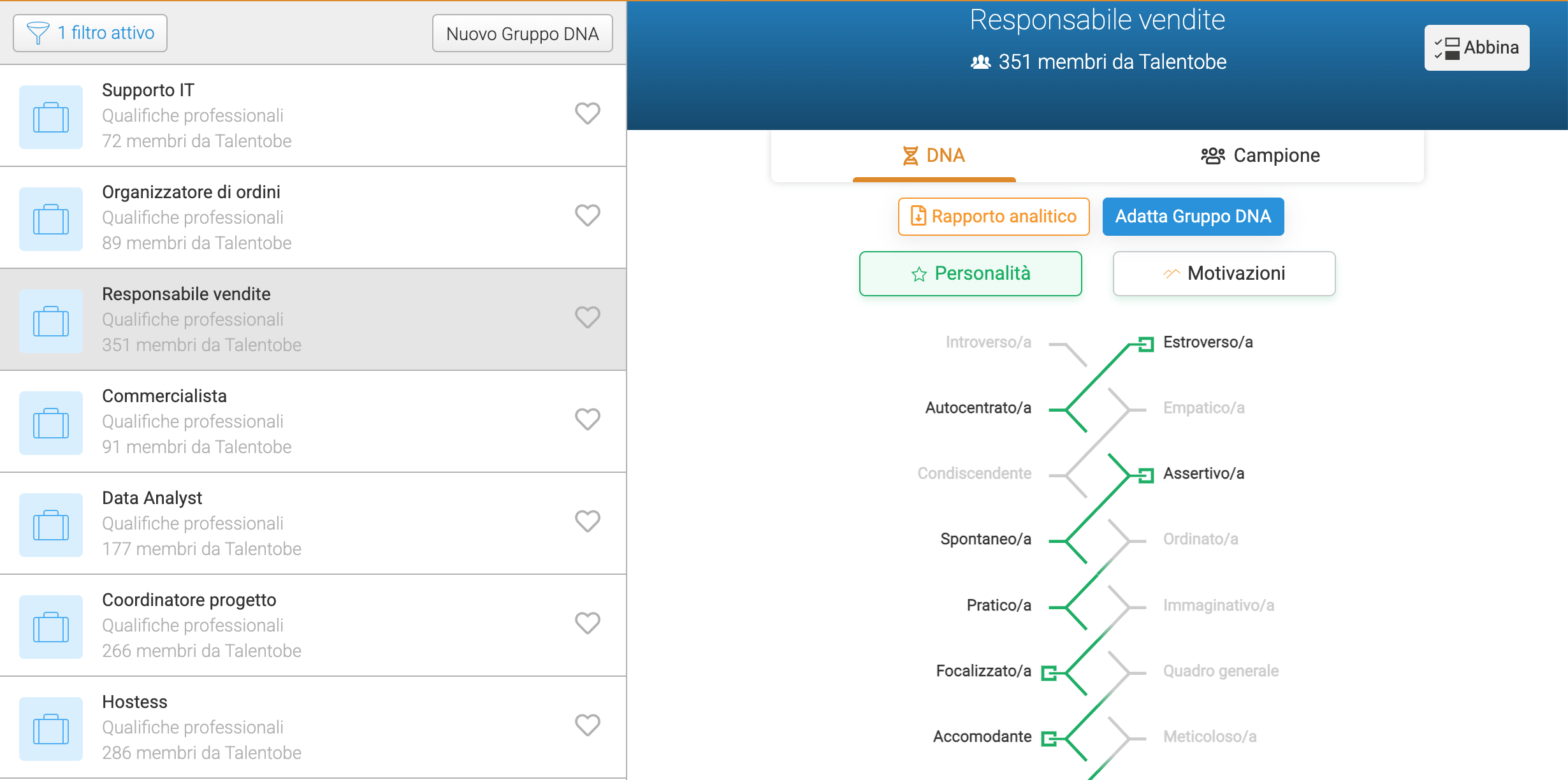Click the Assertivo/a DNA marker square
1568x780 pixels.
[1146, 475]
